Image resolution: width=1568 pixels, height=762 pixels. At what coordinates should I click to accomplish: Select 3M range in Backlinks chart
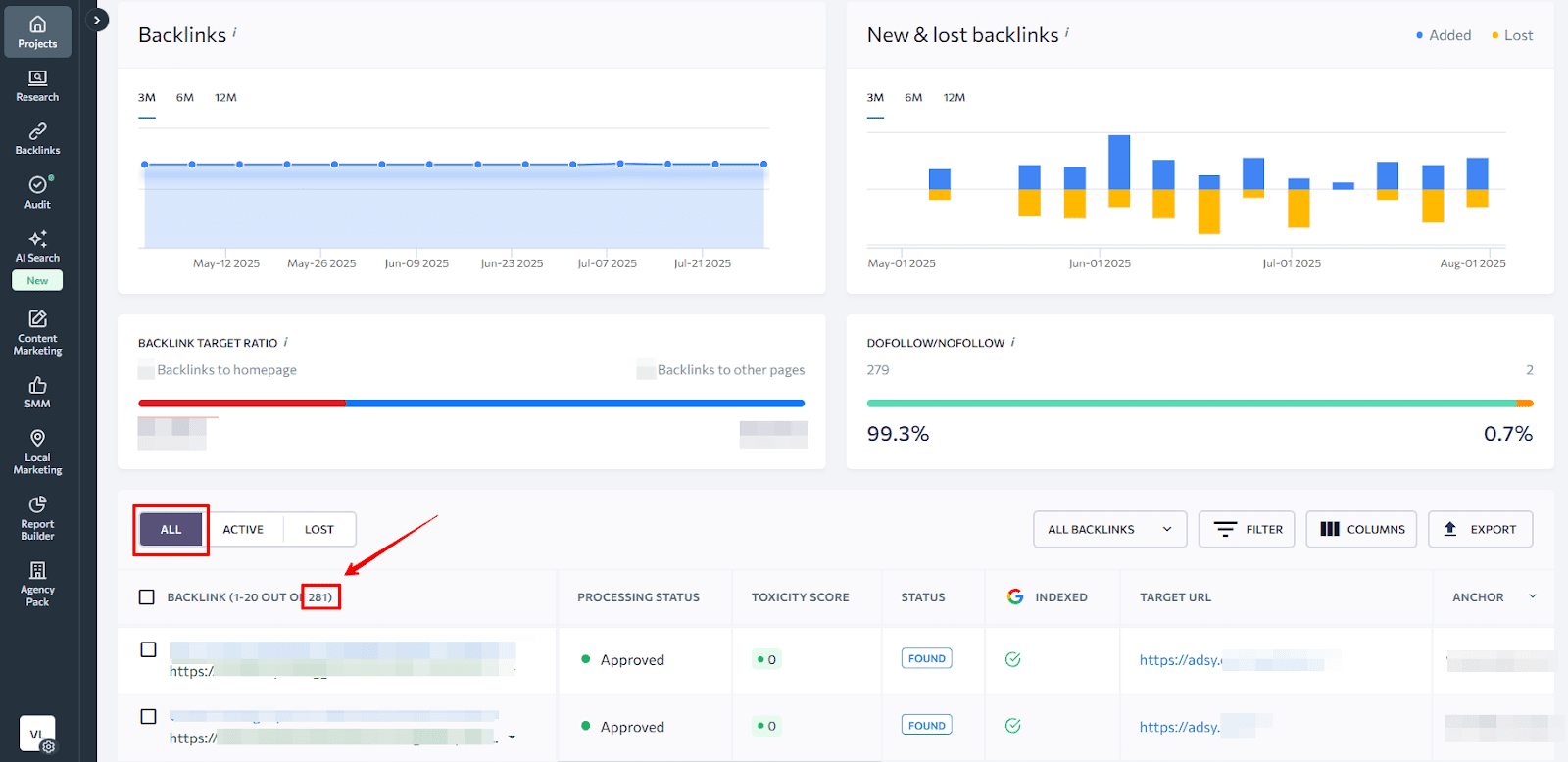click(147, 98)
